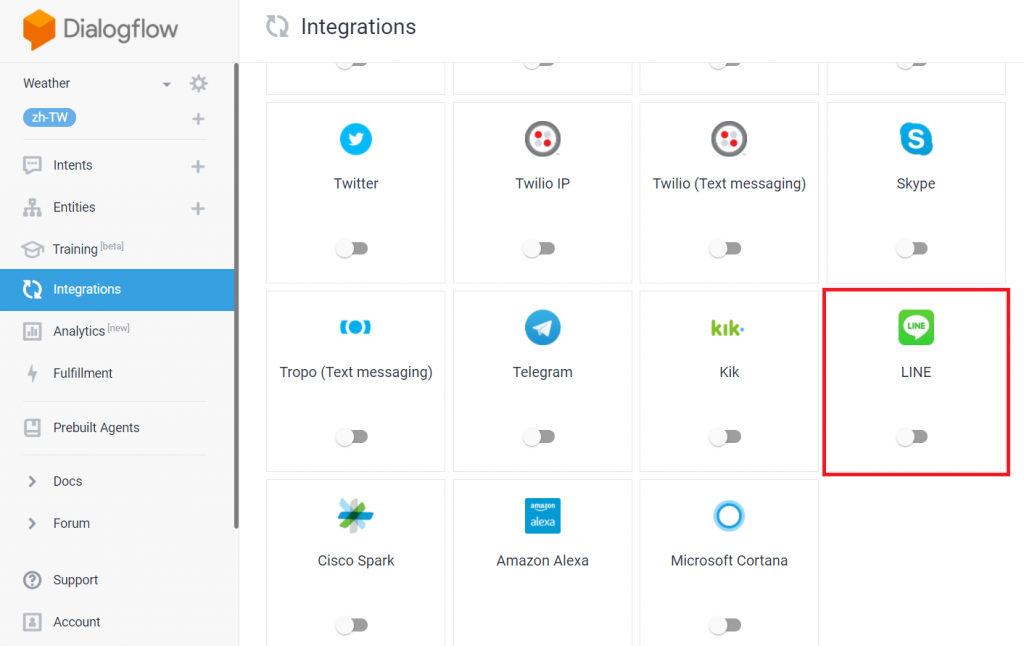
Task: Open Intents in the sidebar
Action: (x=72, y=165)
